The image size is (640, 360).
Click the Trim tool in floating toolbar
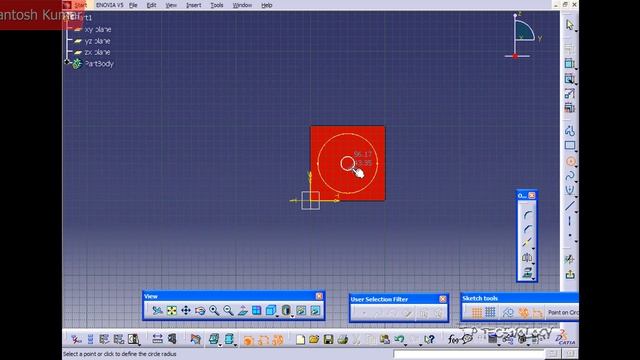527,243
